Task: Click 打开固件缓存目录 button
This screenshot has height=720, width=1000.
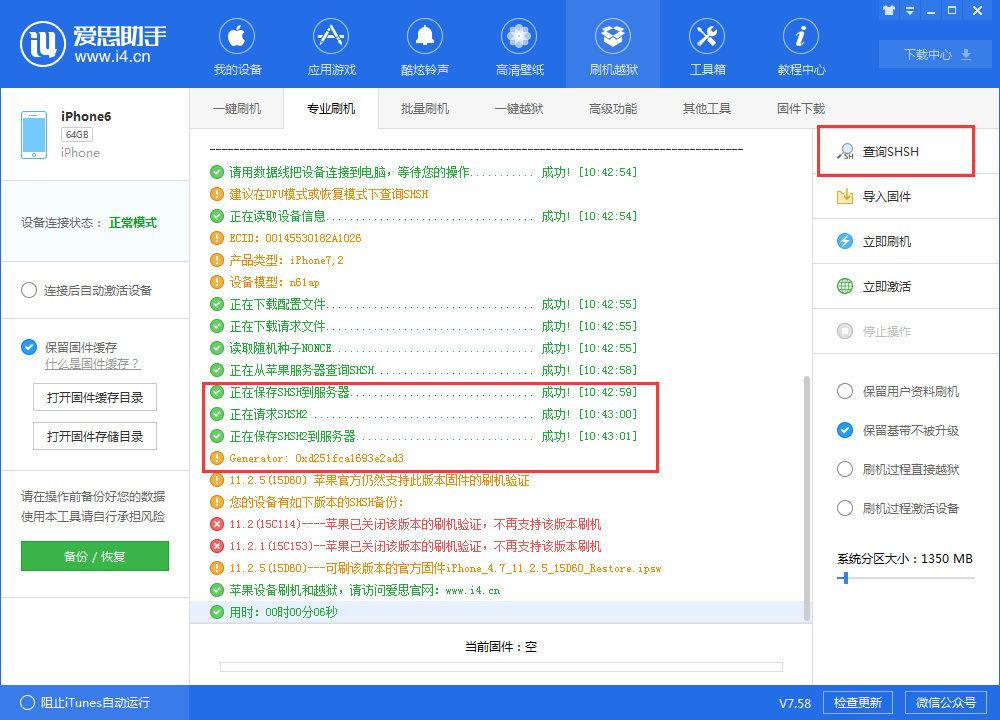Action: coord(95,397)
